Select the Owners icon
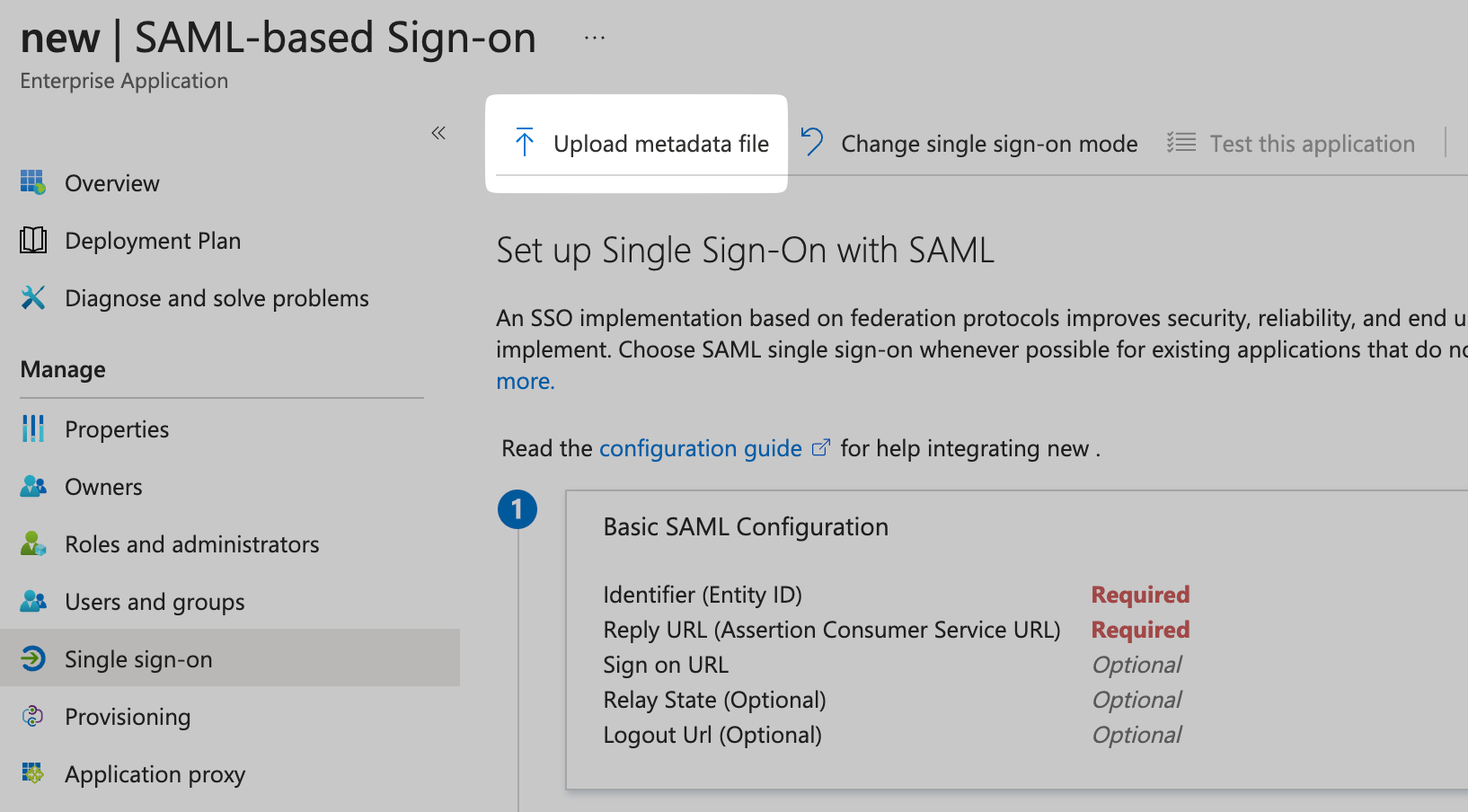The height and width of the screenshot is (812, 1468). (32, 486)
